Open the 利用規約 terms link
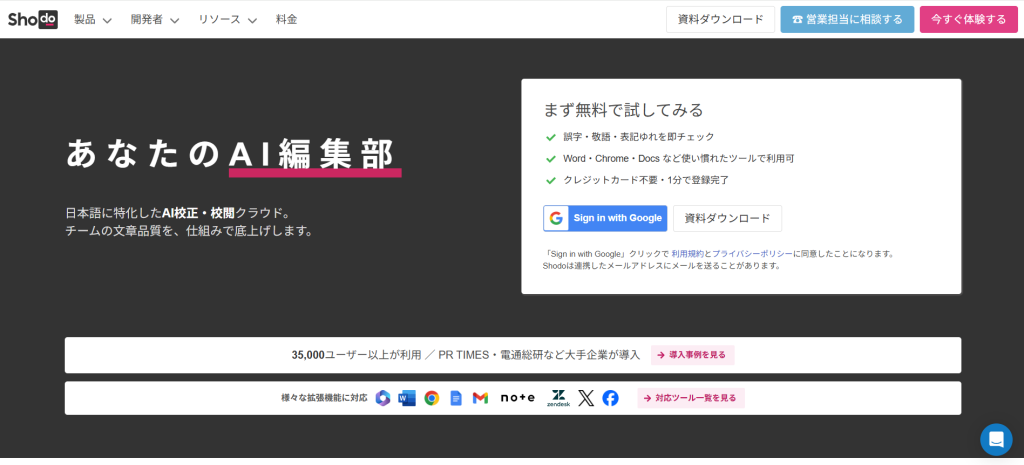Image resolution: width=1024 pixels, height=465 pixels. (686, 254)
